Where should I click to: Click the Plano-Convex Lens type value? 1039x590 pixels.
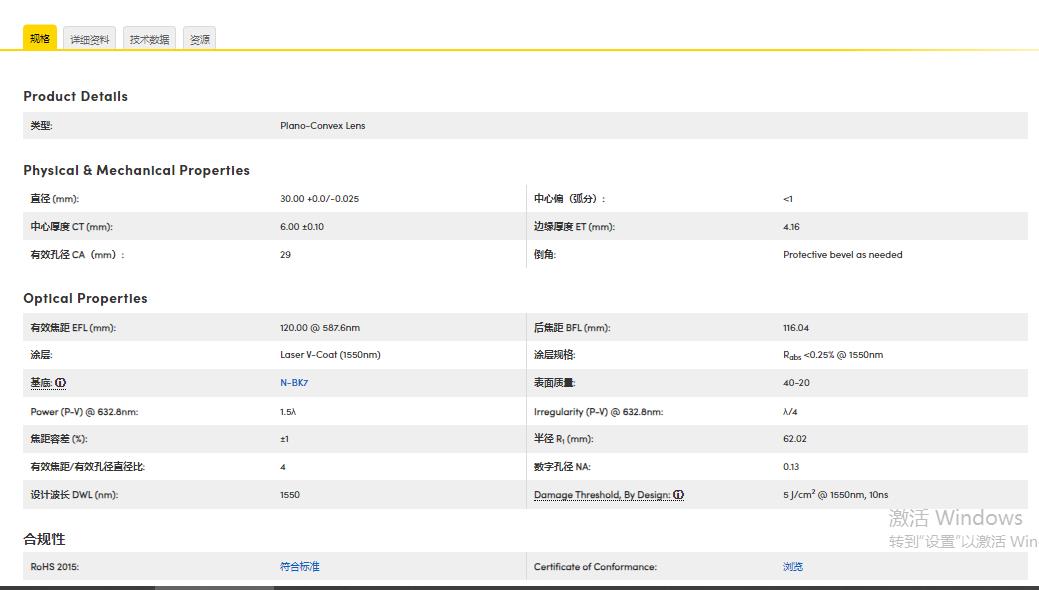click(322, 126)
